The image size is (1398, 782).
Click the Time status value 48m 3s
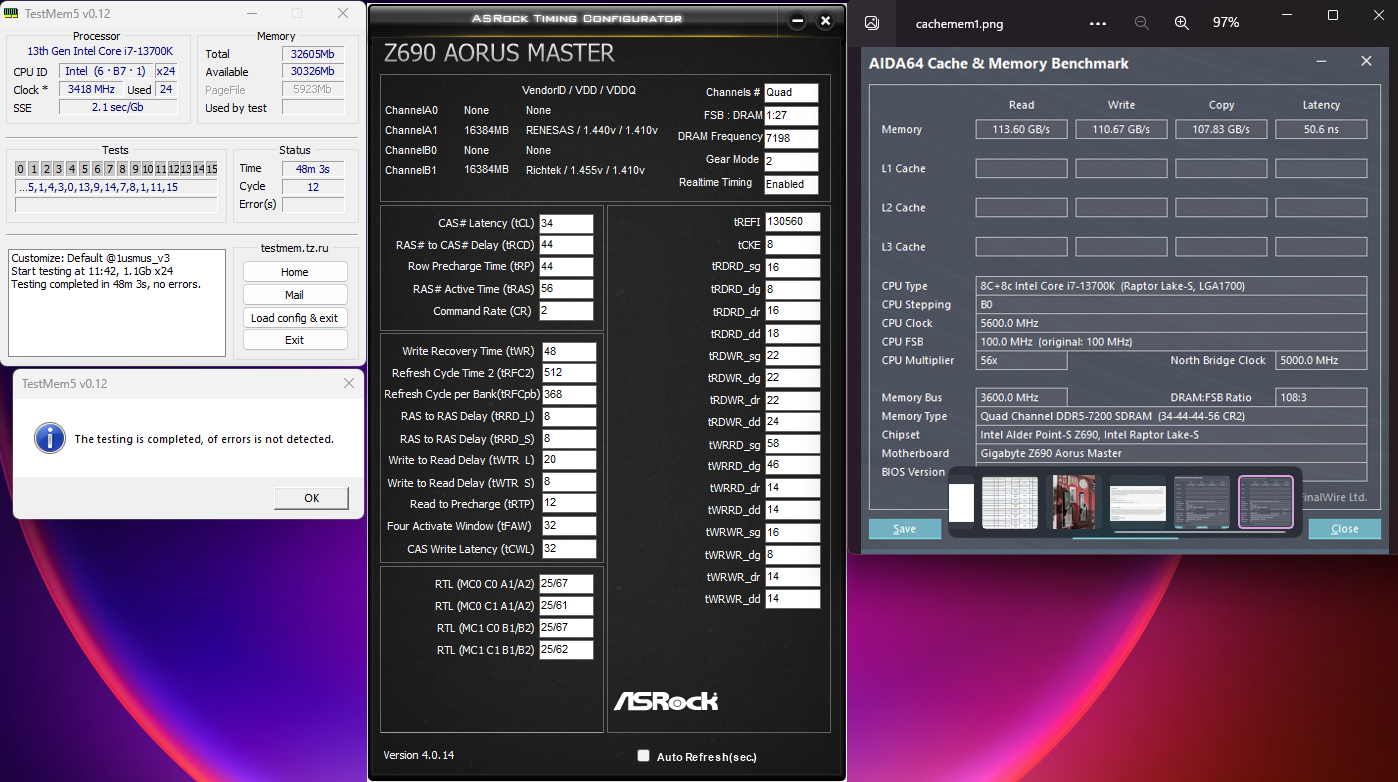coord(313,169)
